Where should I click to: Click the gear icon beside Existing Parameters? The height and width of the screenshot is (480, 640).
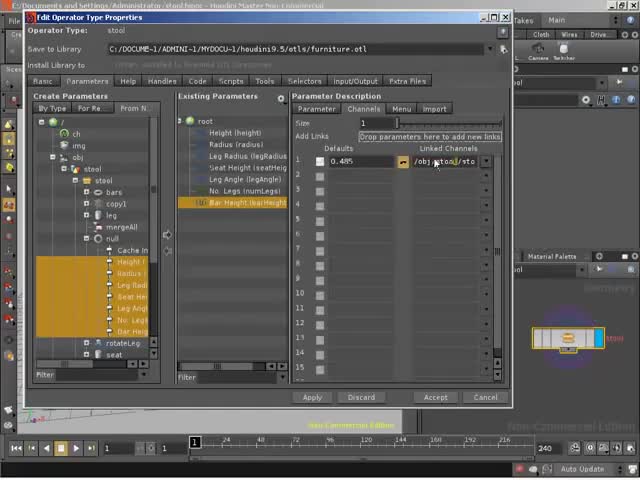click(x=281, y=97)
